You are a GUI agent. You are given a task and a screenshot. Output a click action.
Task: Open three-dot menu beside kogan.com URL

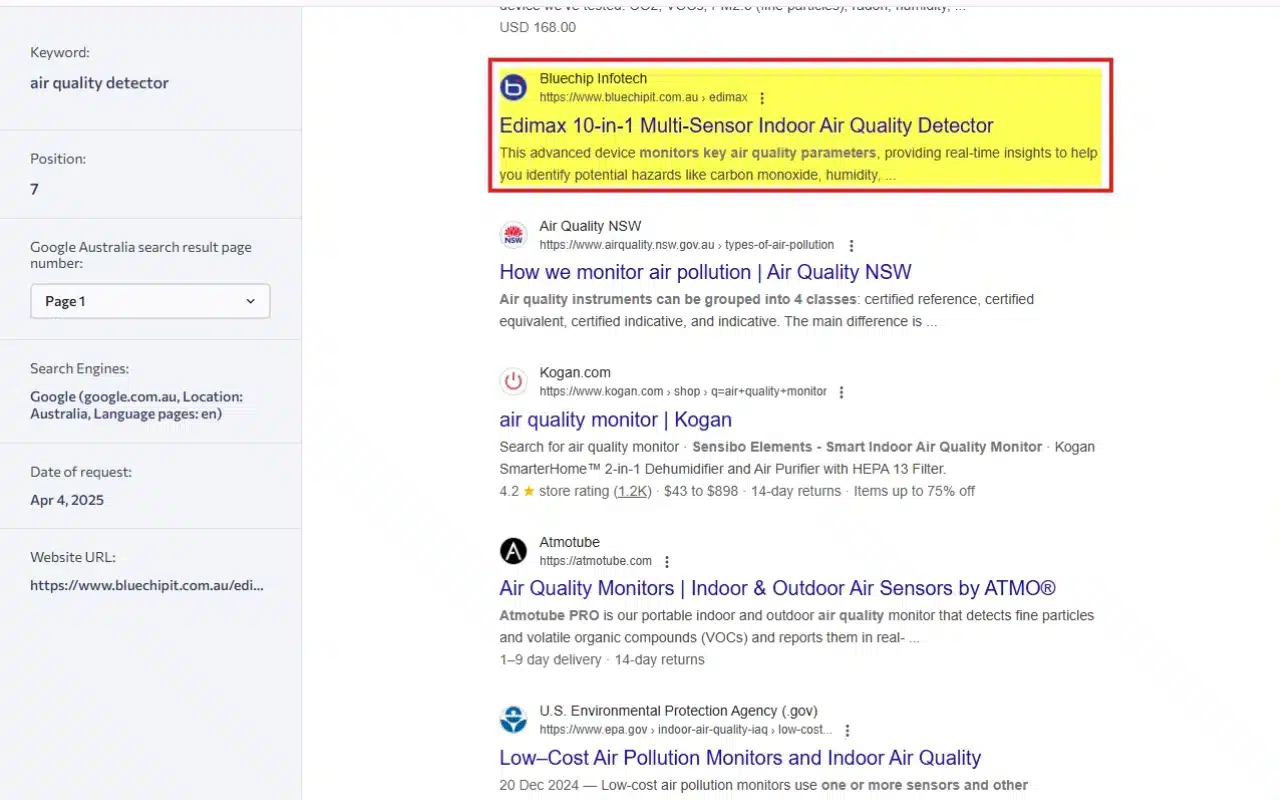point(841,392)
